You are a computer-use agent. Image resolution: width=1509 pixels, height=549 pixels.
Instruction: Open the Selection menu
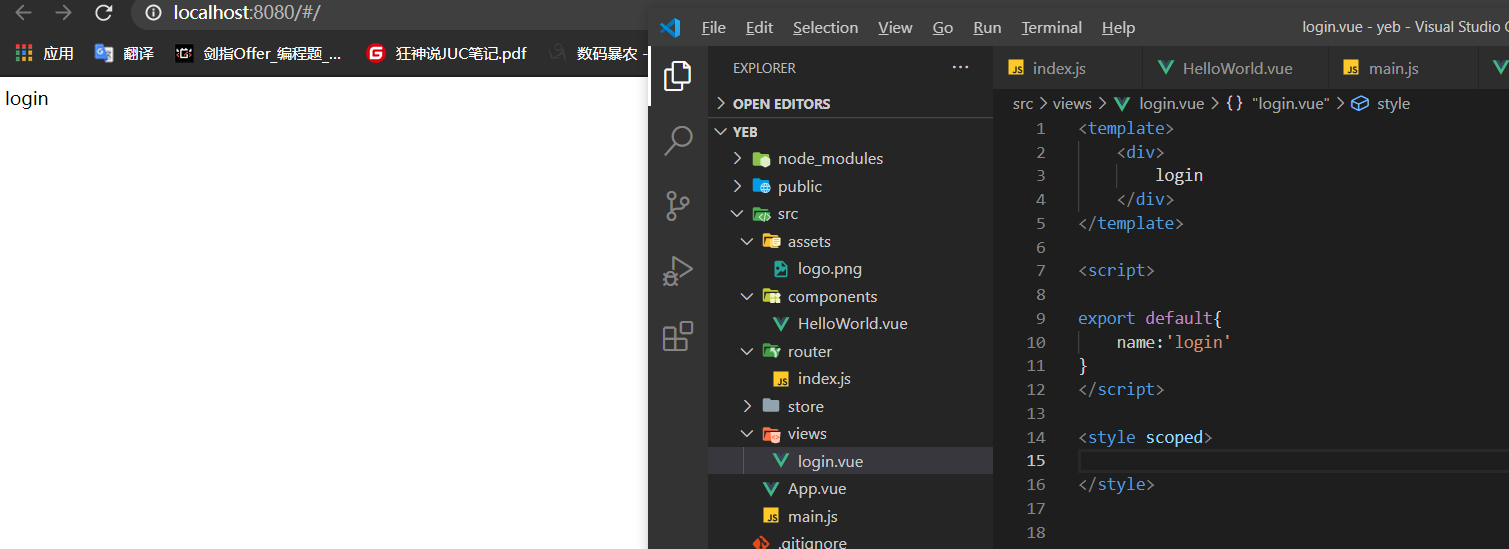click(825, 28)
